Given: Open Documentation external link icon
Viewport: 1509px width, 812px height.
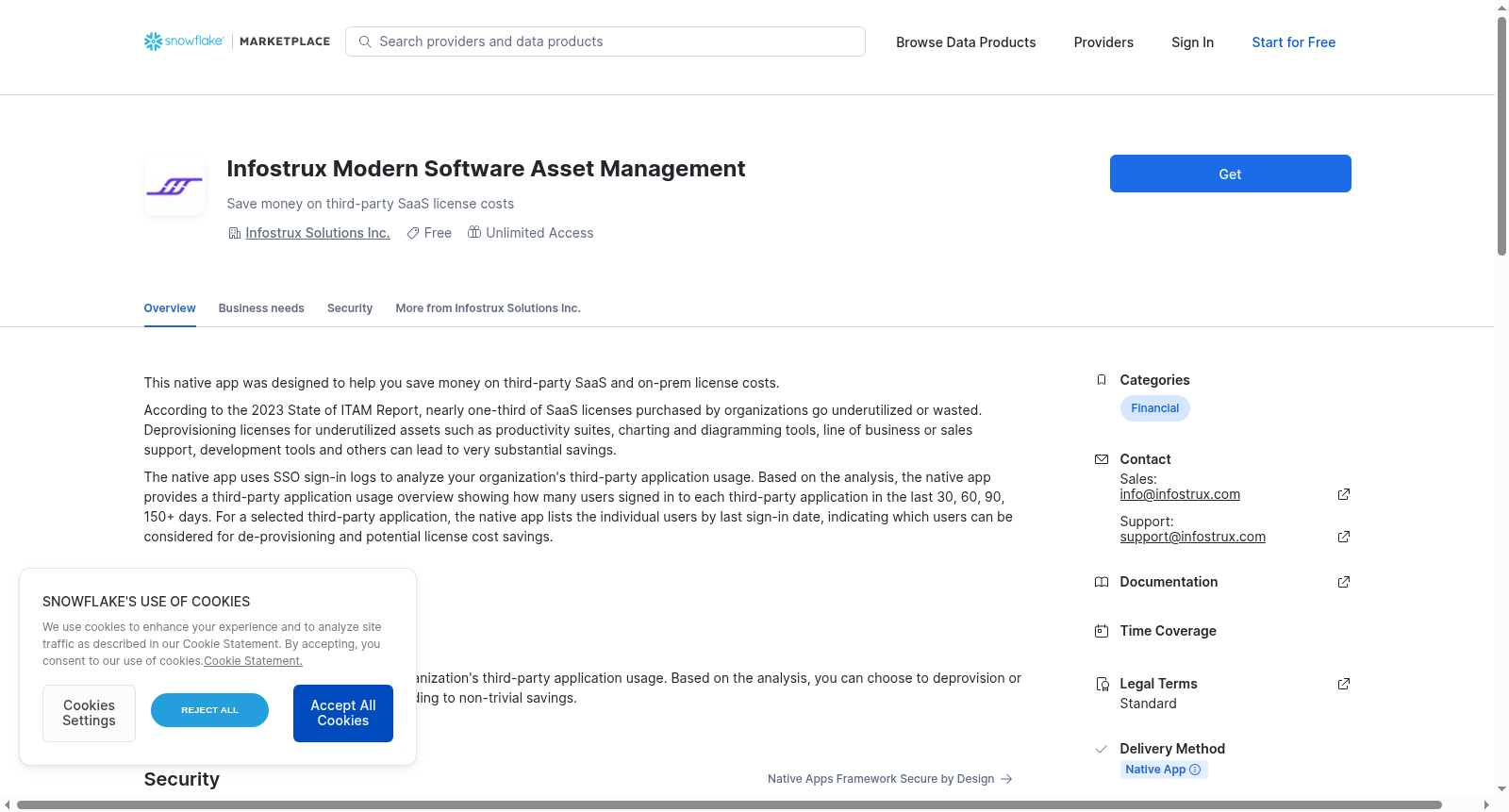Looking at the screenshot, I should [x=1344, y=582].
